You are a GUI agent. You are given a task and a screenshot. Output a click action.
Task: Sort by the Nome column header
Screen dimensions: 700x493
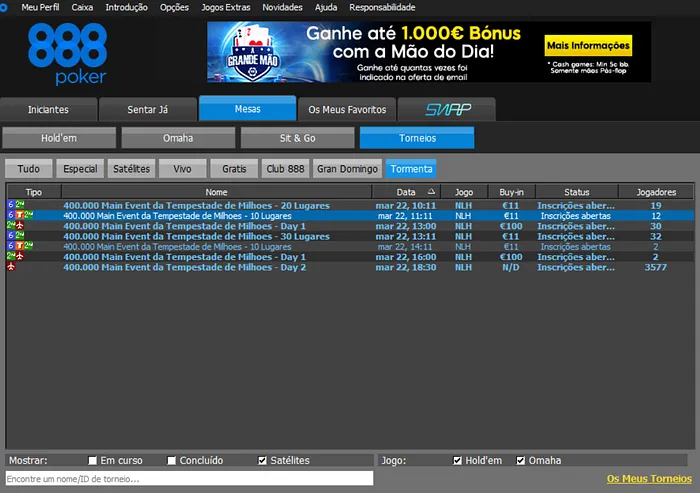(217, 192)
